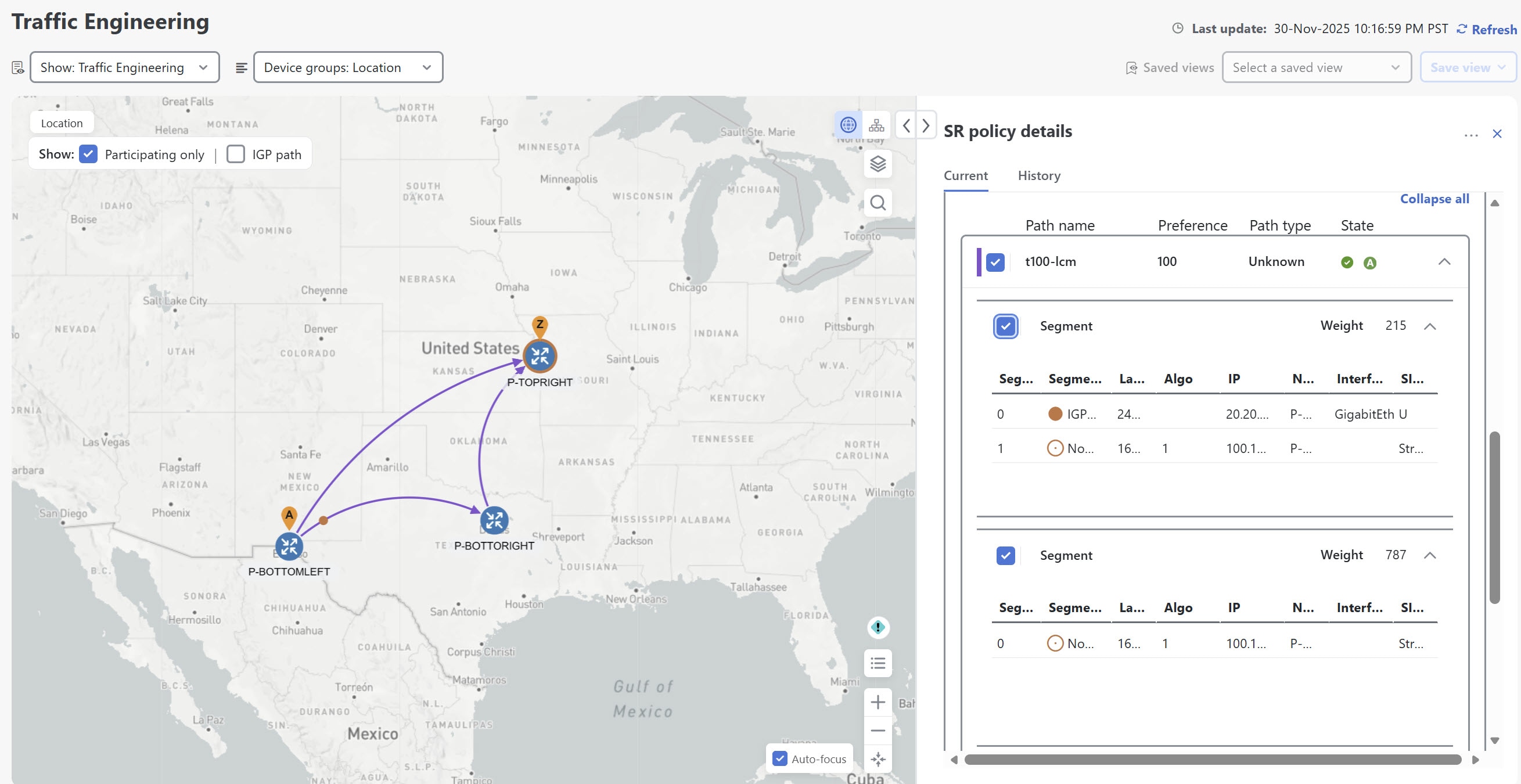Disable the Auto-focus checkbox
Screen dimensions: 1521x784
pyautogui.click(x=780, y=758)
